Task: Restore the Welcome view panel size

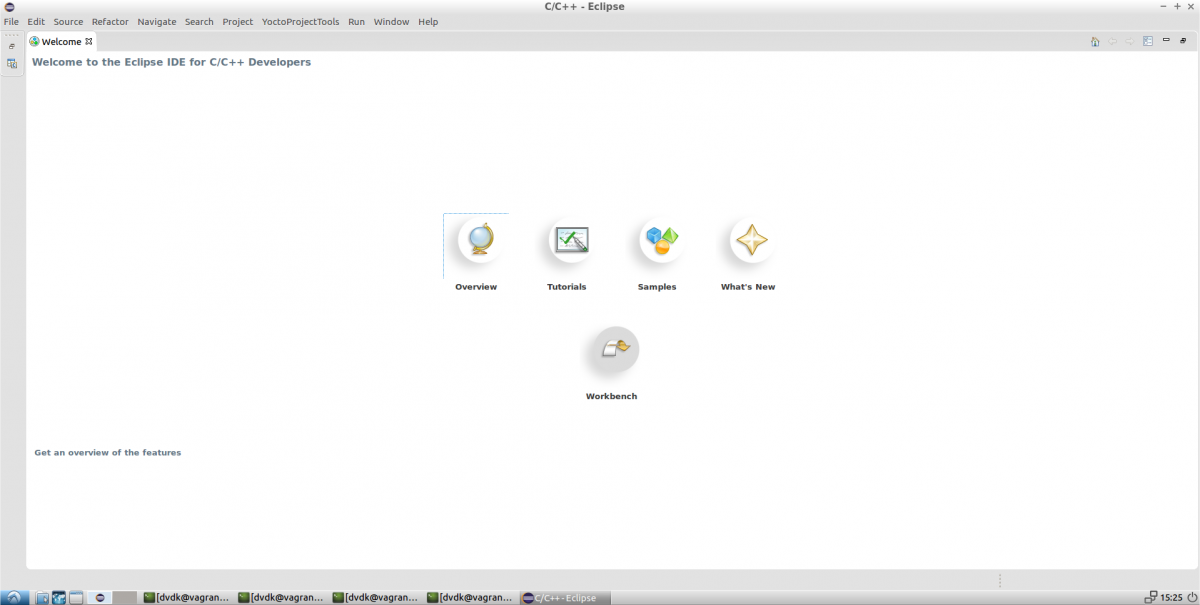Action: tap(1182, 40)
